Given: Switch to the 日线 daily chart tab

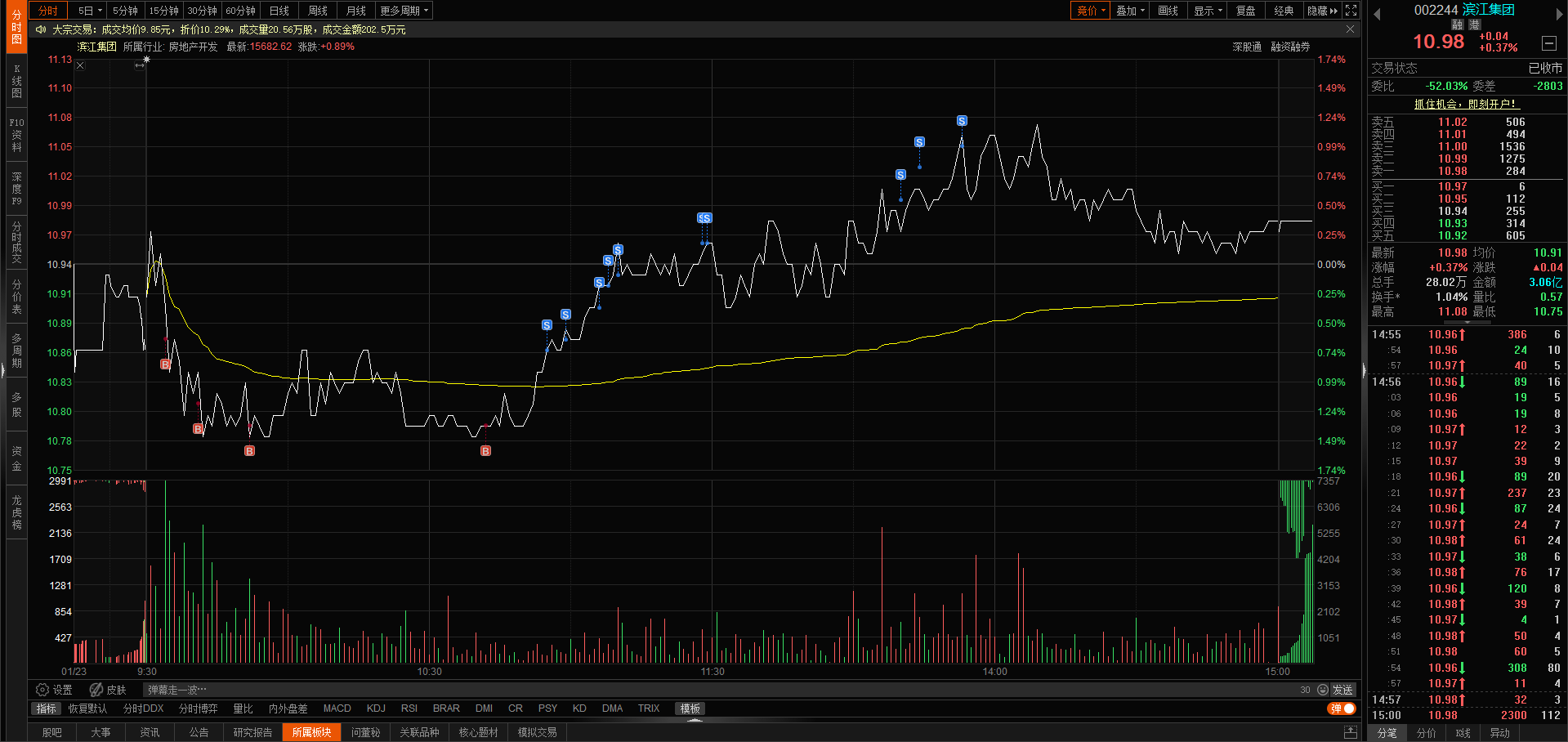Looking at the screenshot, I should (x=279, y=11).
